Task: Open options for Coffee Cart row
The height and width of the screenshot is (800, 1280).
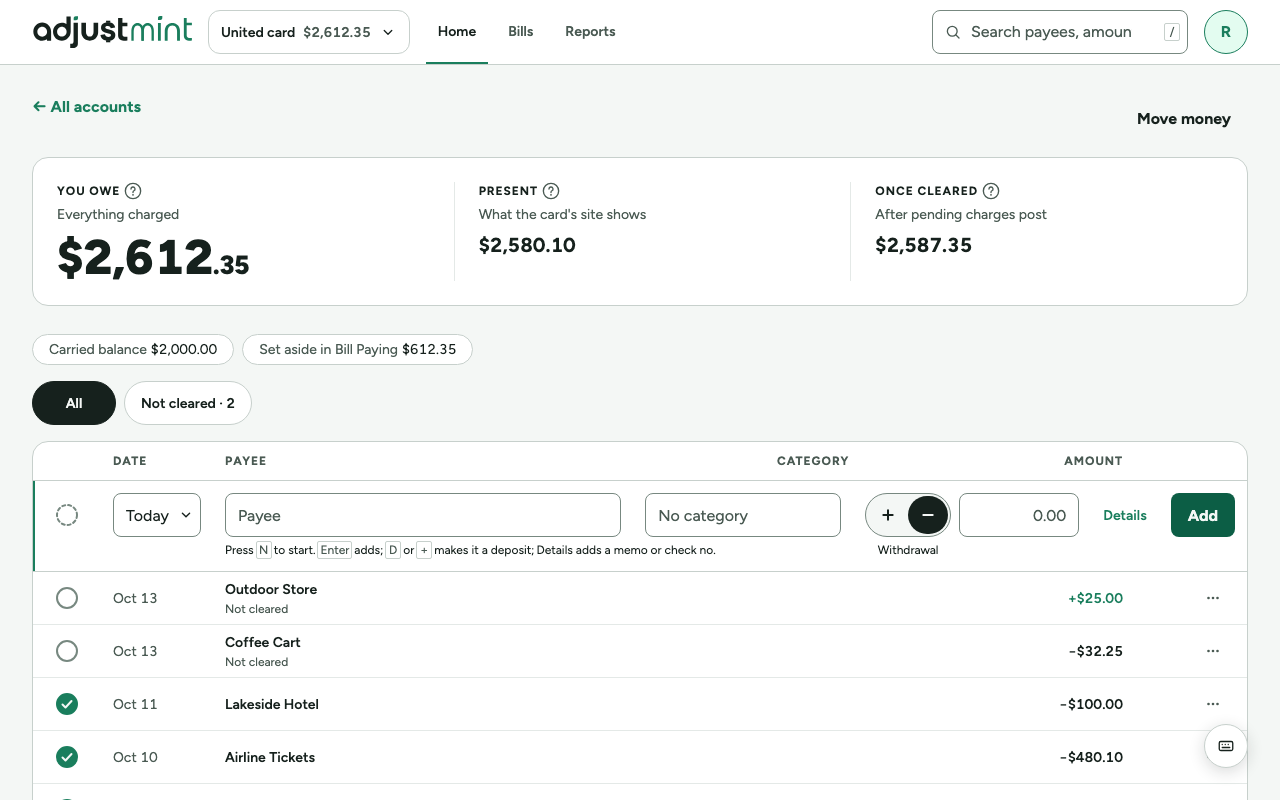Action: (1213, 651)
